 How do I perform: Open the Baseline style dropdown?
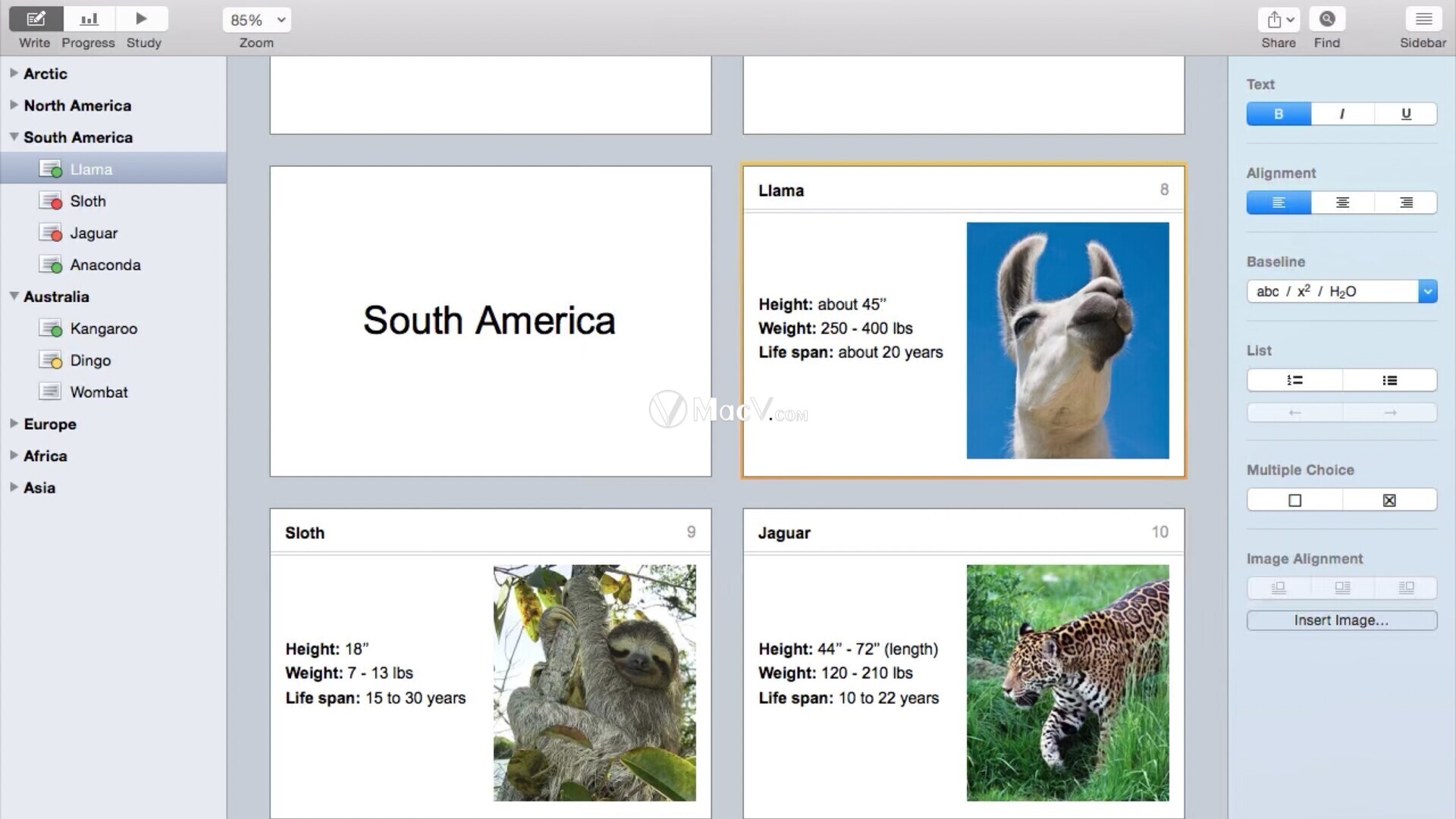1428,291
